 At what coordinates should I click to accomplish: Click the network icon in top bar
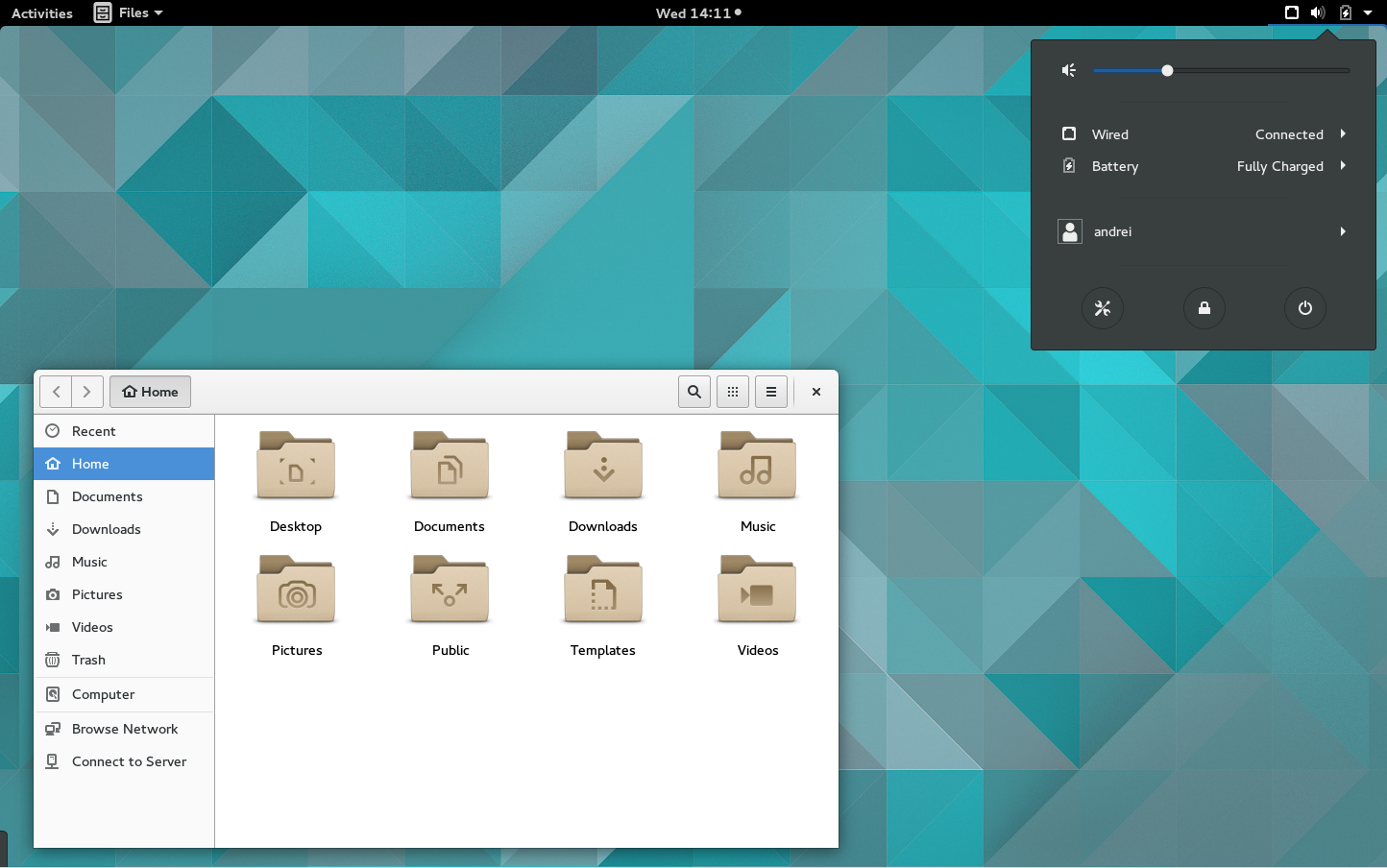pyautogui.click(x=1292, y=13)
